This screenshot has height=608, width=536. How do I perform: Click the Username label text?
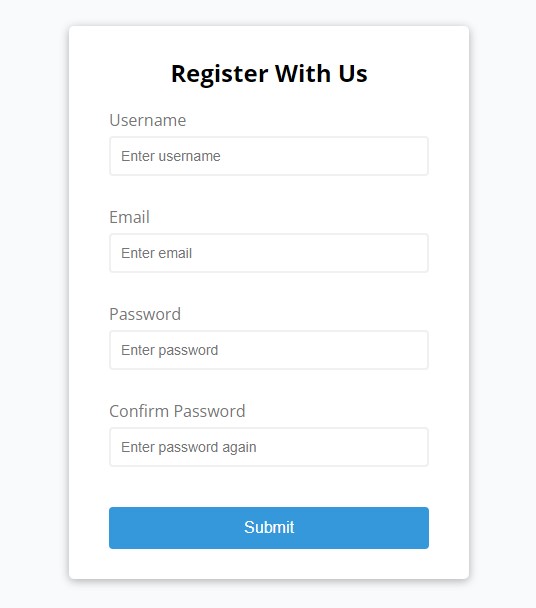[x=148, y=120]
